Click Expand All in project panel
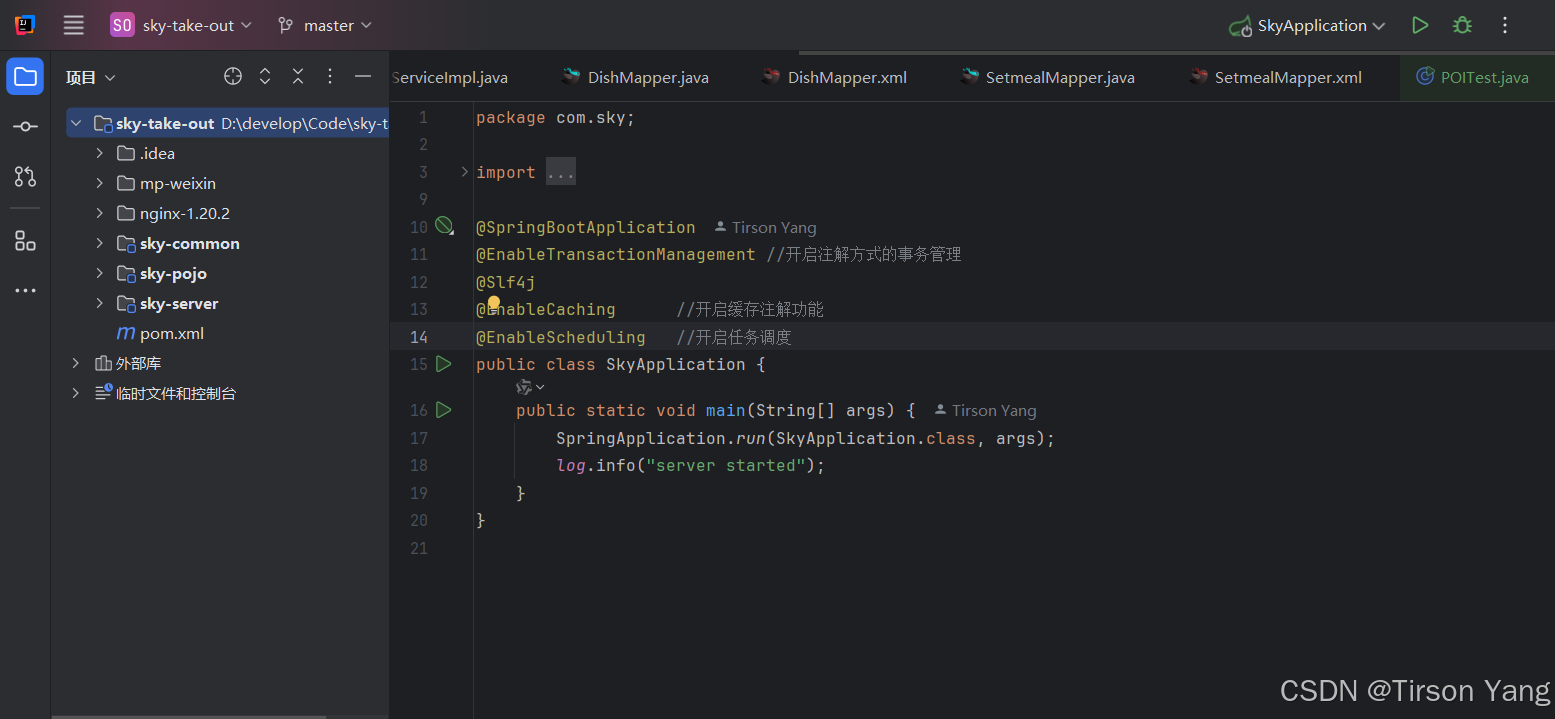 265,76
